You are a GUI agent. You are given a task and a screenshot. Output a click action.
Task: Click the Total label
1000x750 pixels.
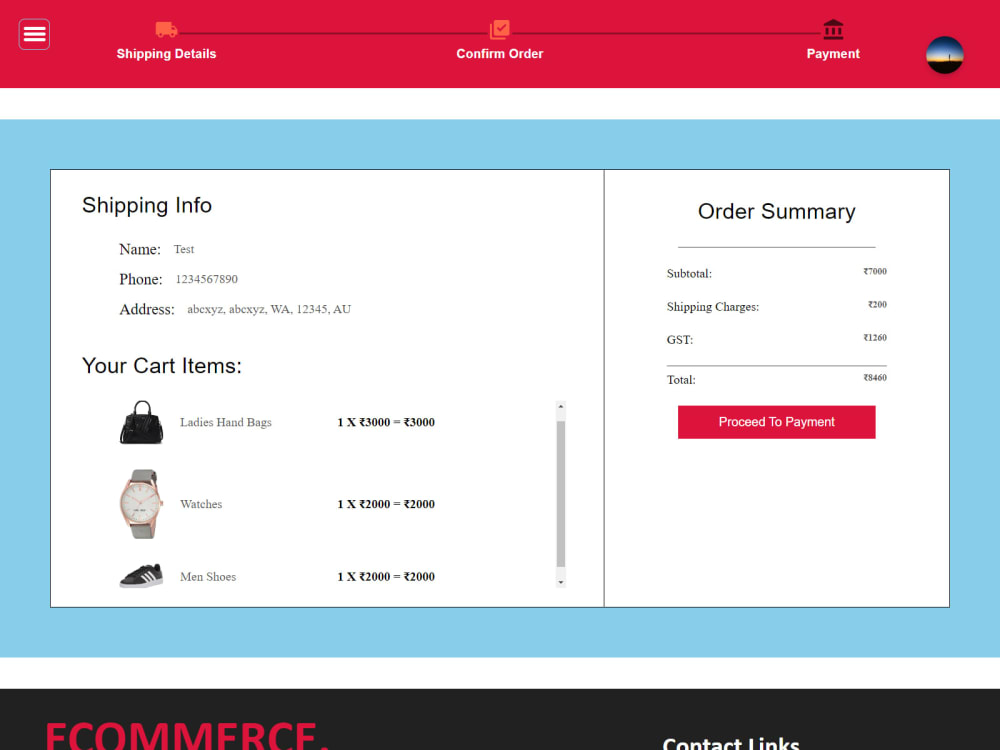click(x=681, y=380)
